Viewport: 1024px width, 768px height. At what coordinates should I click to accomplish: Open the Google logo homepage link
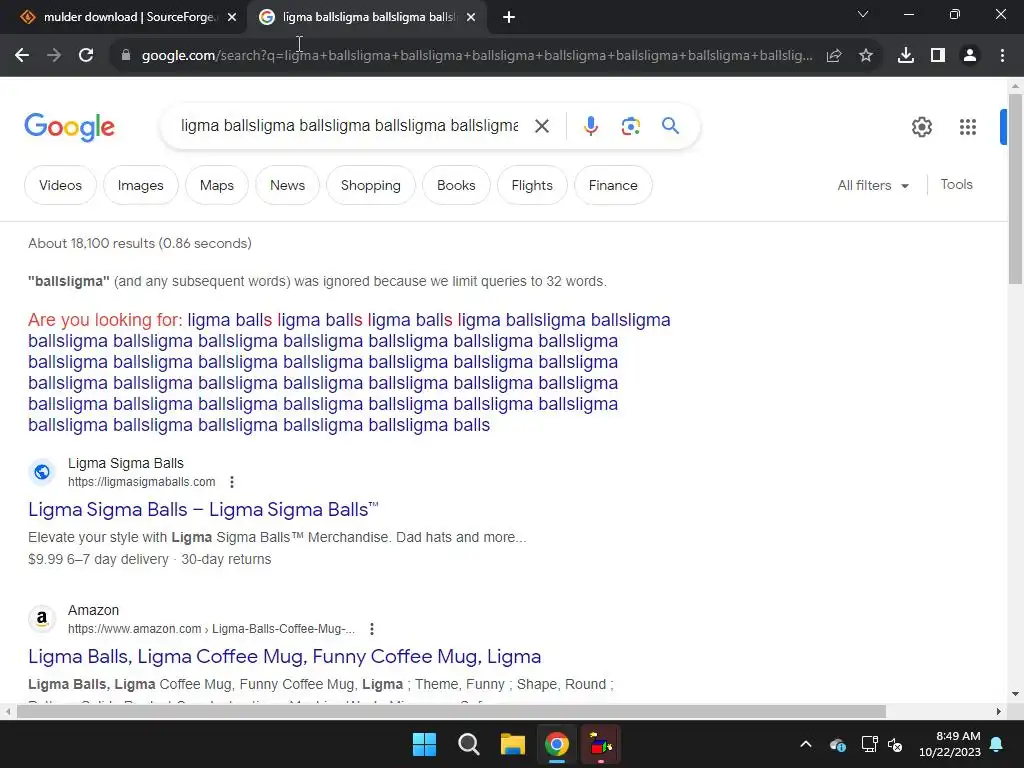[69, 127]
